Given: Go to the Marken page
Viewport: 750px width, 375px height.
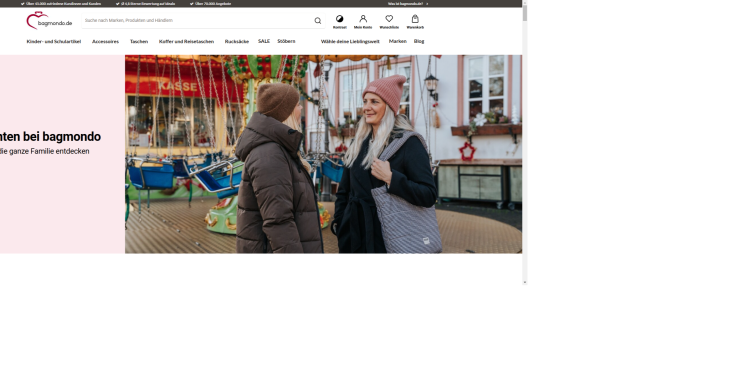Looking at the screenshot, I should (x=397, y=41).
